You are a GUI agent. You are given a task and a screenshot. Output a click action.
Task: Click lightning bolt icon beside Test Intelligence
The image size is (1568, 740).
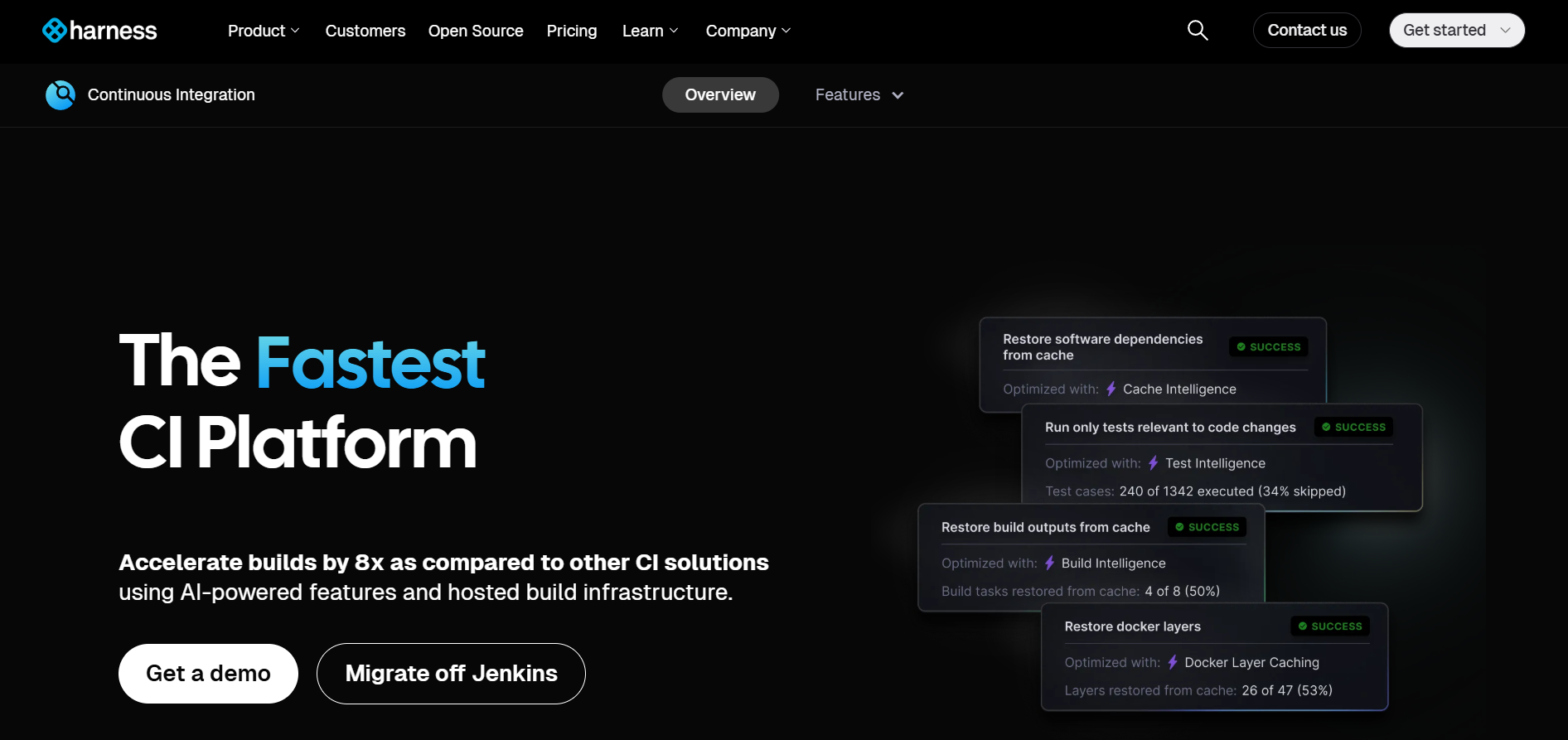click(x=1153, y=463)
